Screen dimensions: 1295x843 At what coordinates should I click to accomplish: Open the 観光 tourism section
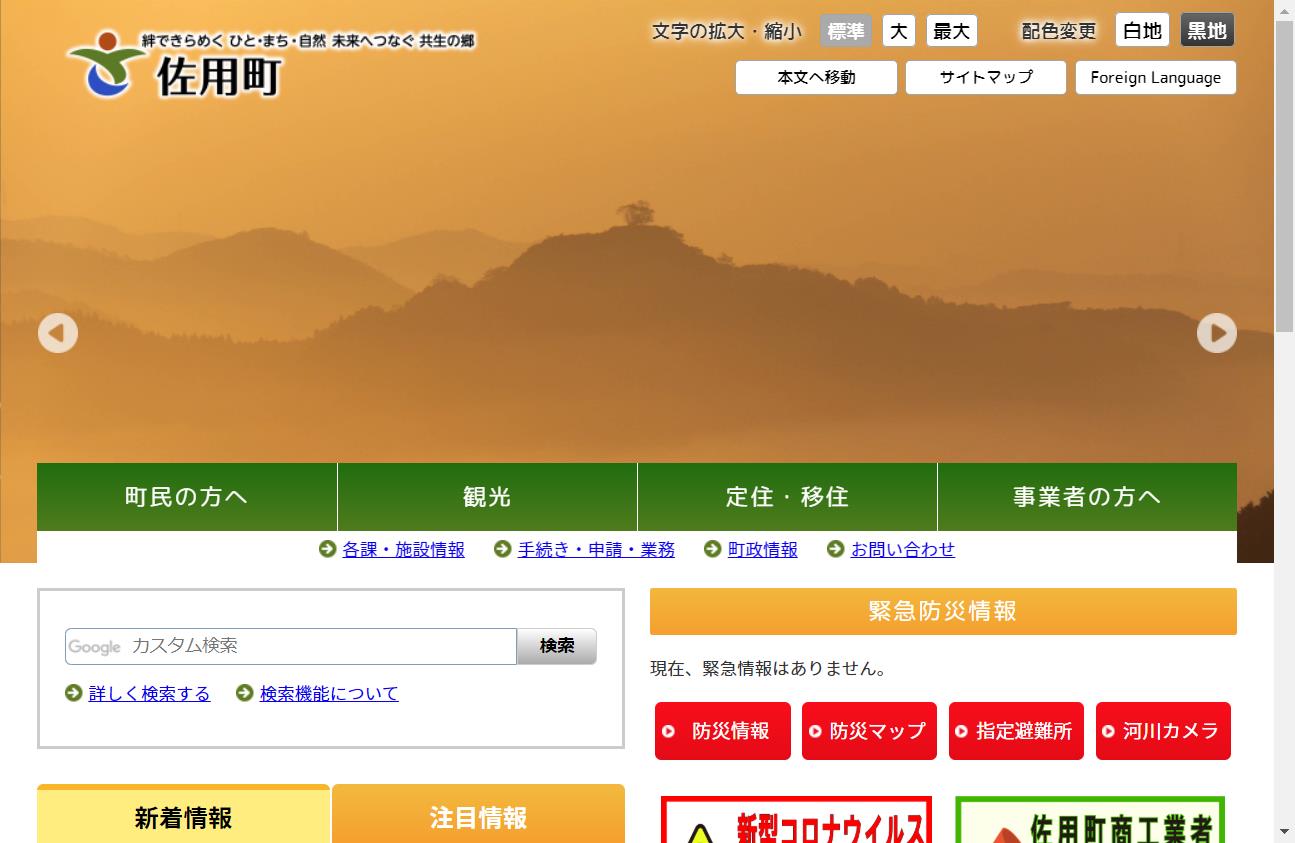tap(486, 496)
